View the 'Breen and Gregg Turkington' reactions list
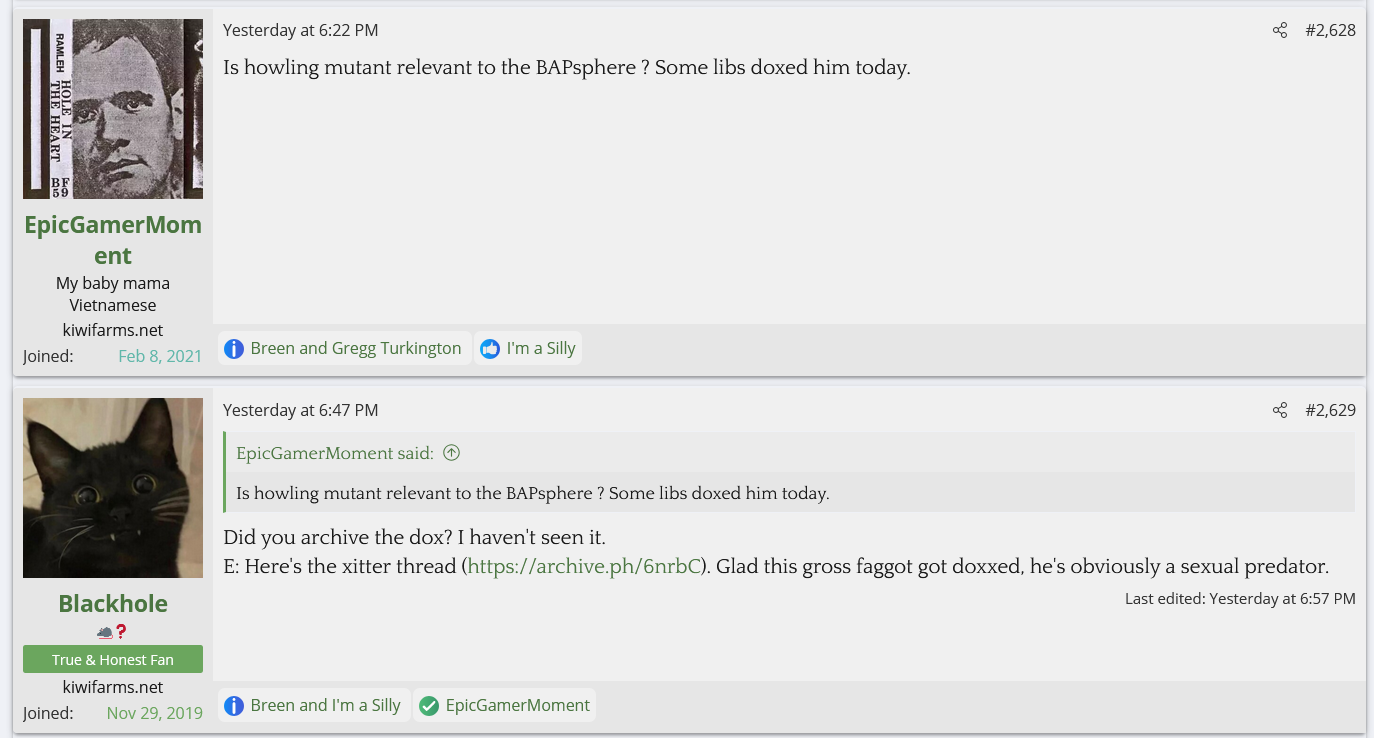 (355, 349)
